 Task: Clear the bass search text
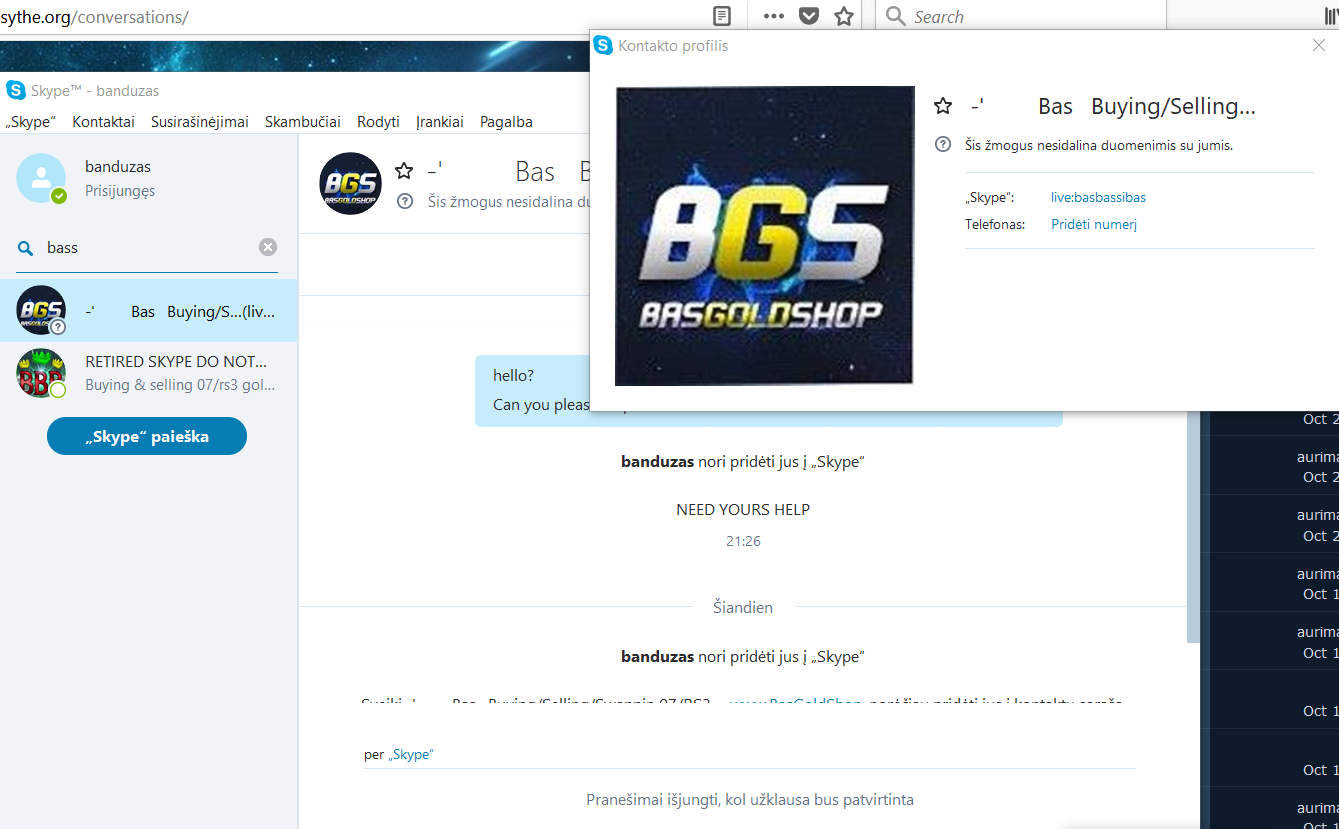click(268, 247)
